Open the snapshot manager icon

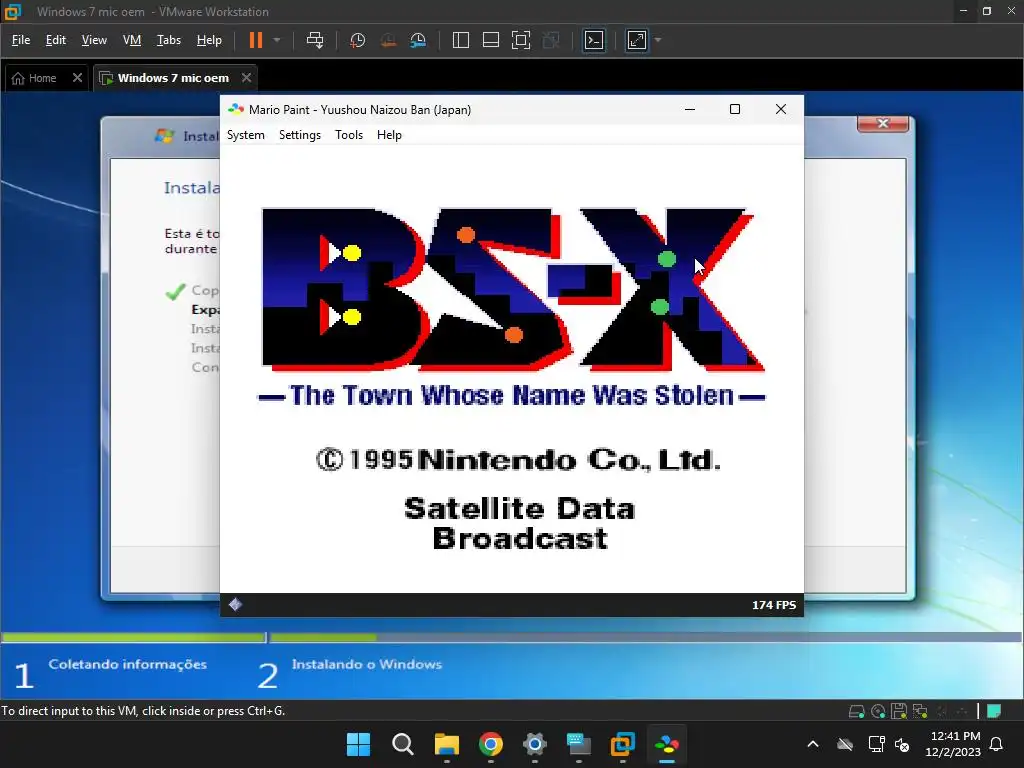coord(418,40)
